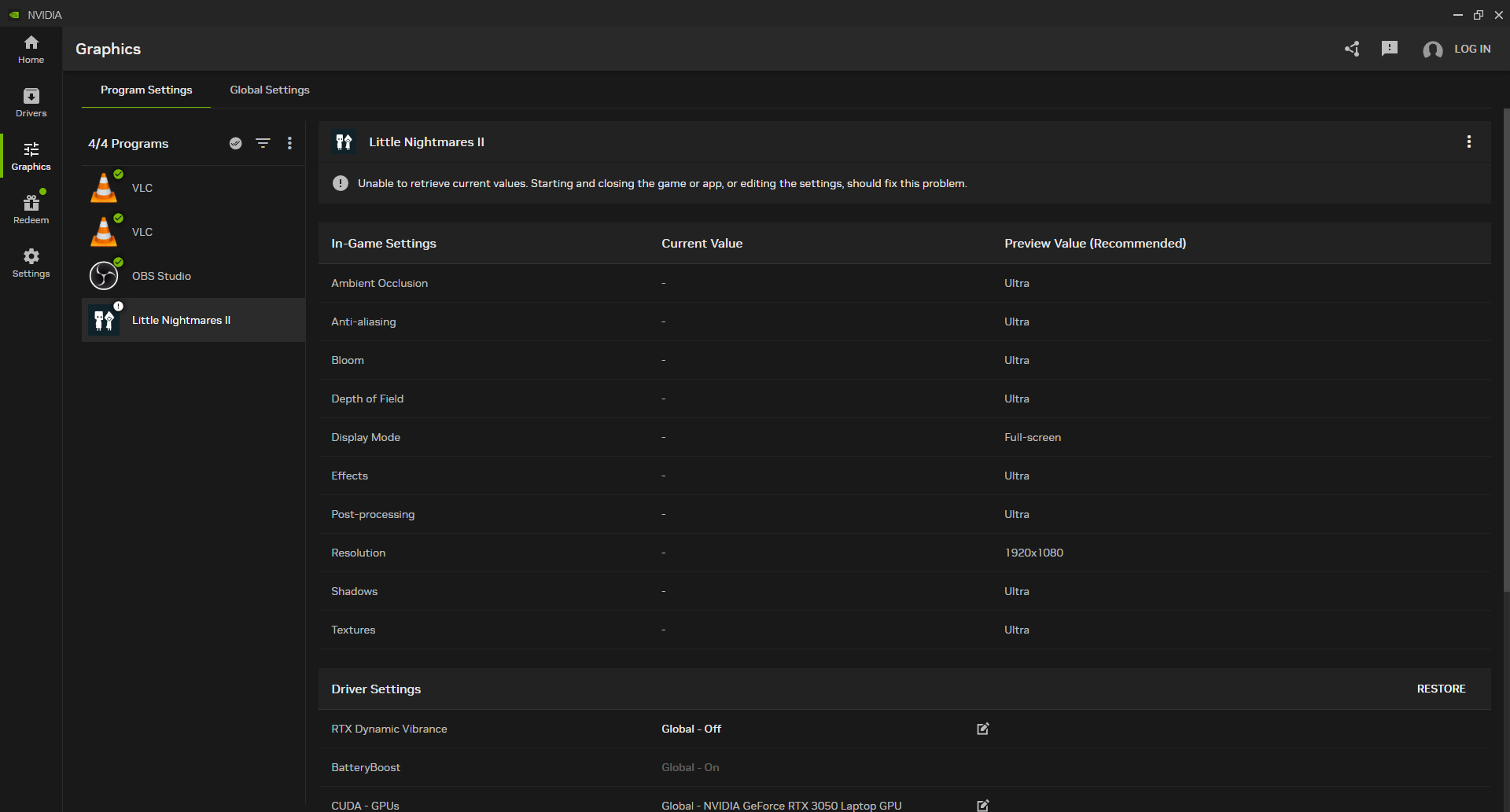Open the Home section in sidebar

coord(31,50)
